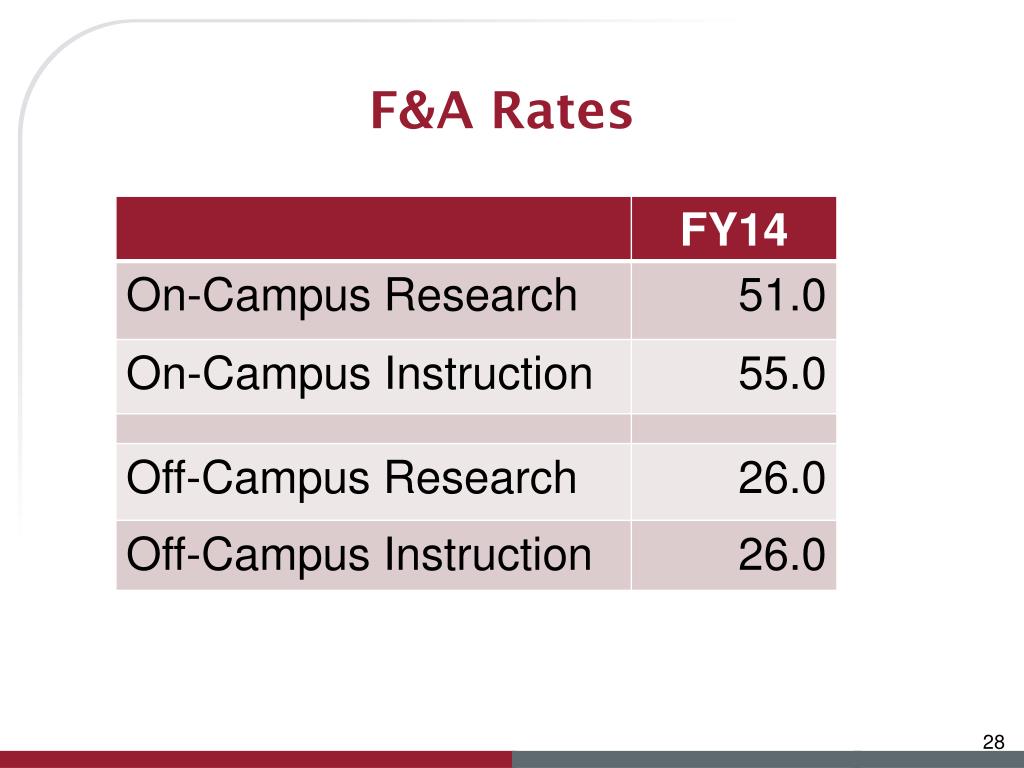Click the Off-Campus Research row label

(351, 477)
